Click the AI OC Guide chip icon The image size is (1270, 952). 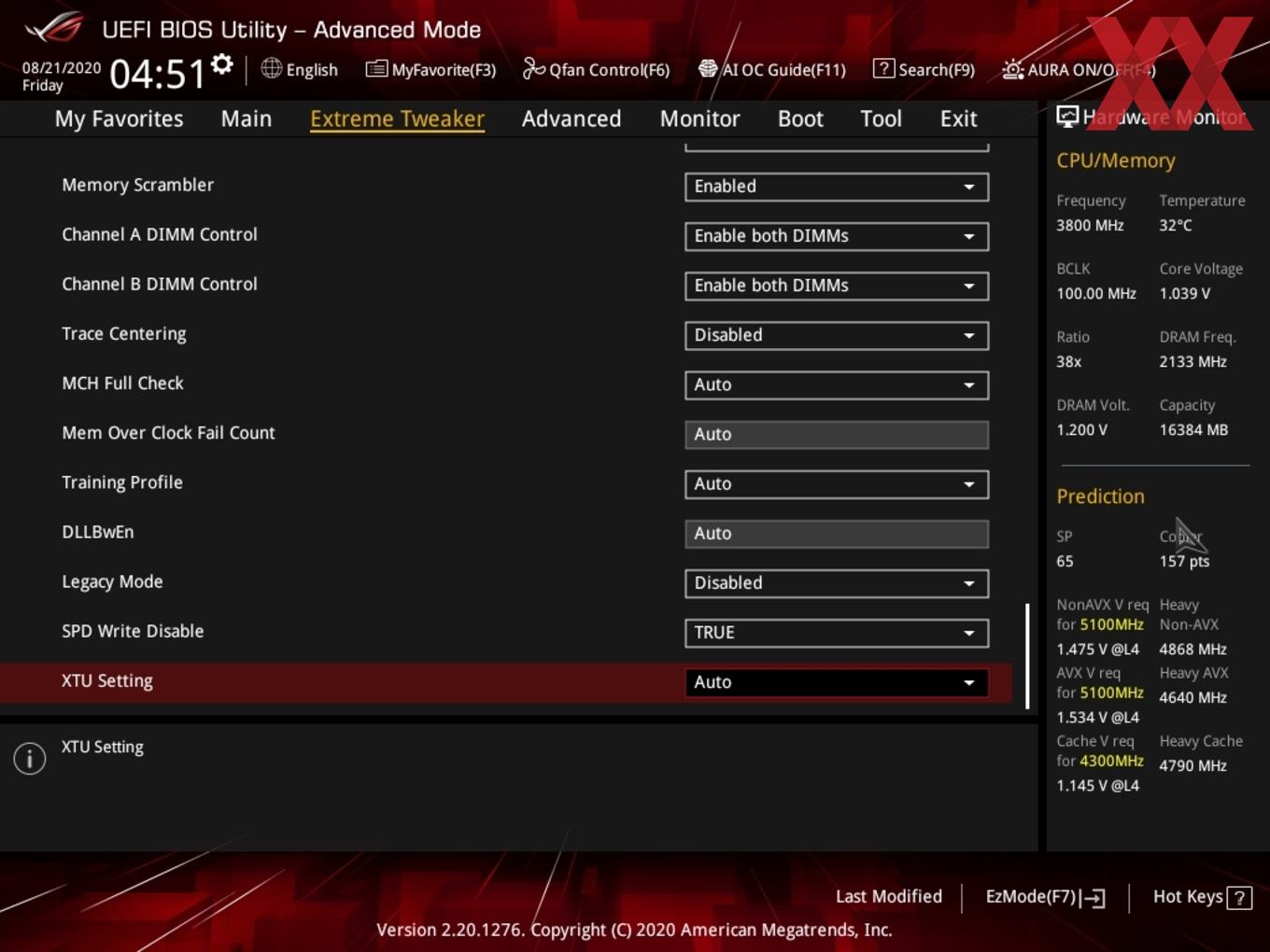pyautogui.click(x=708, y=68)
